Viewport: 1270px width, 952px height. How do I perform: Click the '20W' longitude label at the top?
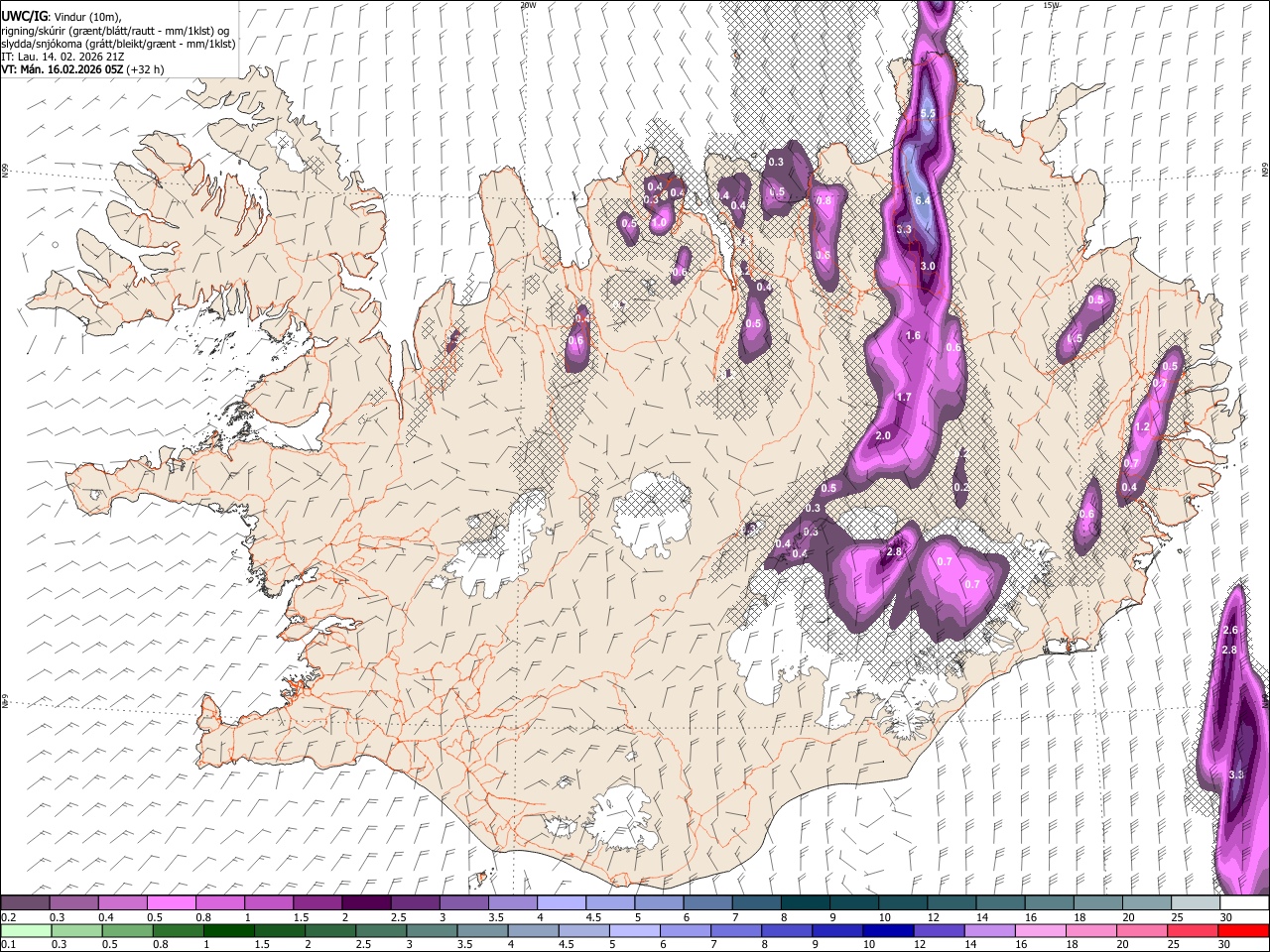pos(528,5)
